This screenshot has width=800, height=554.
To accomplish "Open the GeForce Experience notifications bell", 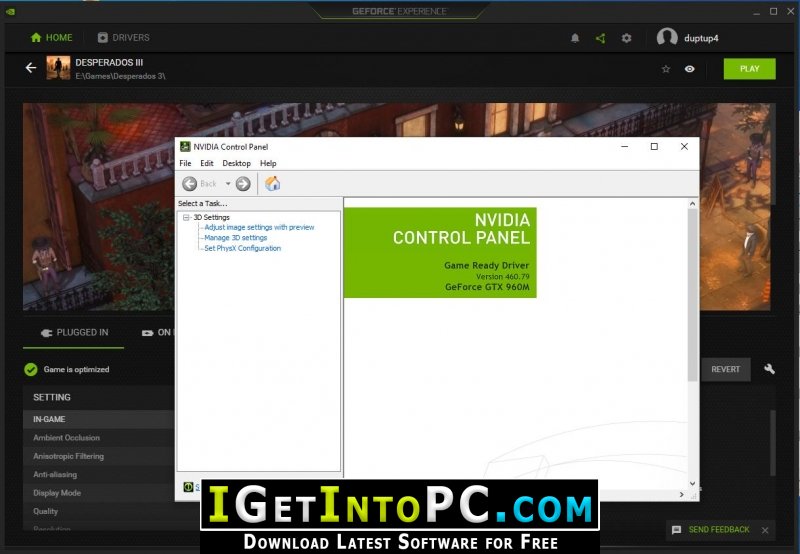I will 575,38.
